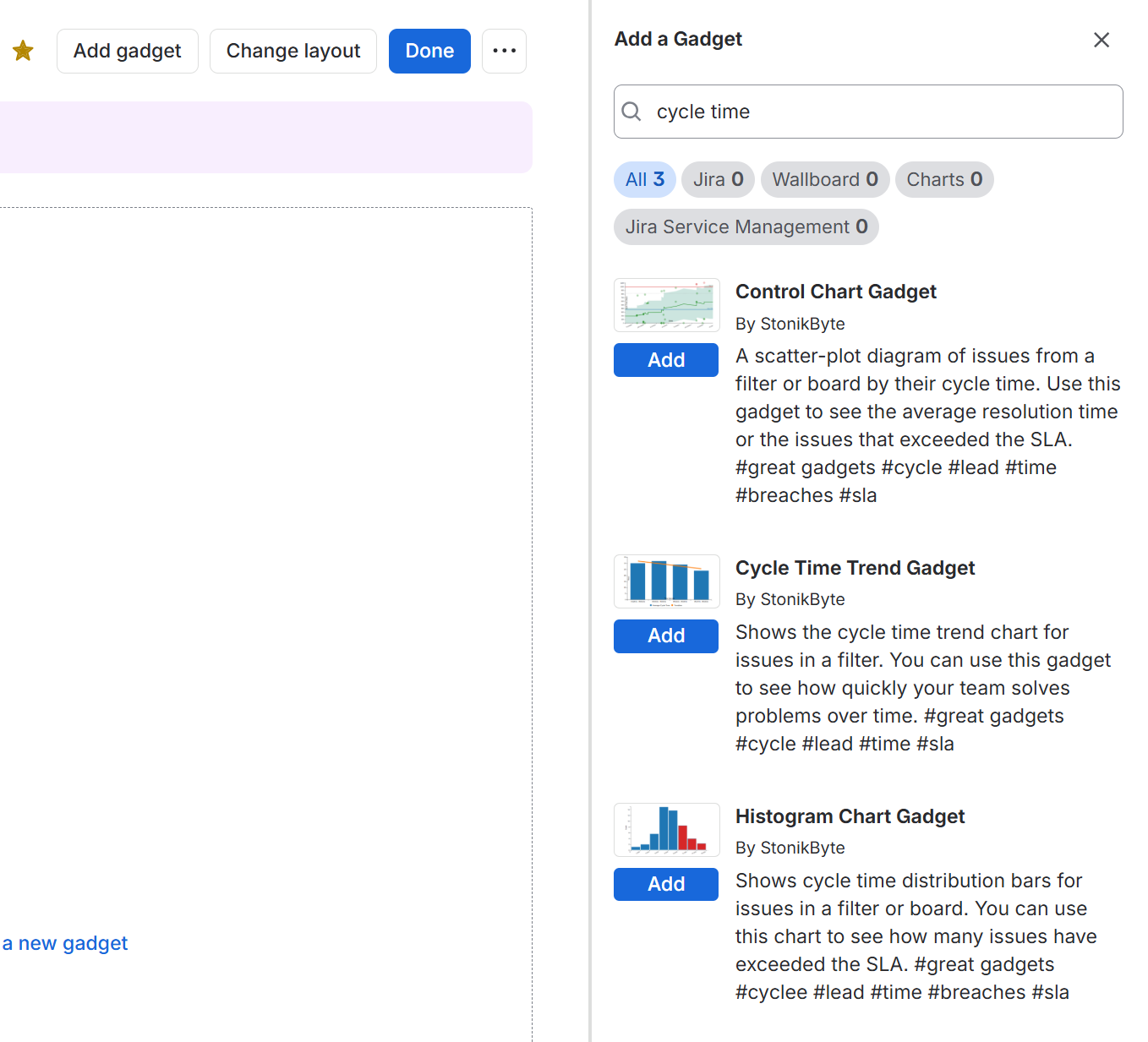This screenshot has width=1148, height=1042.
Task: Open Histogram Chart Gadget thumbnail
Action: pos(667,830)
